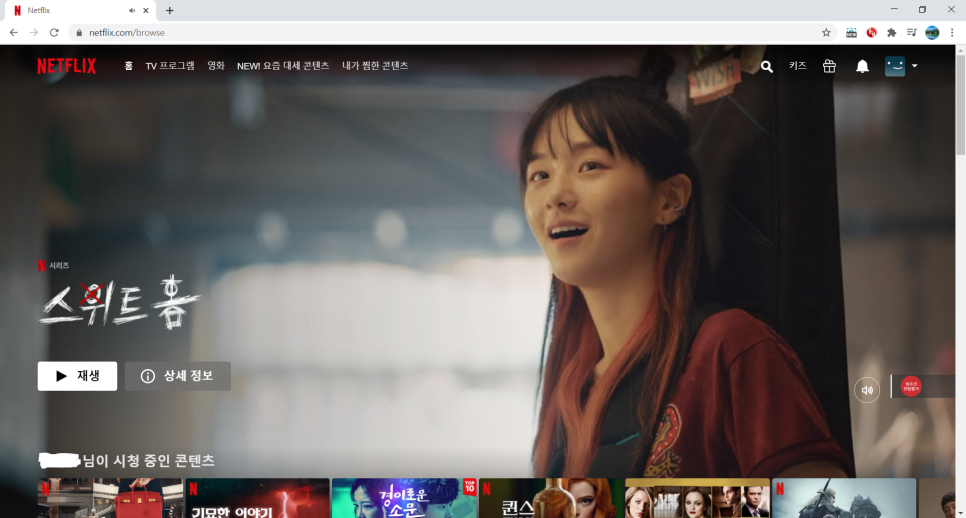This screenshot has width=966, height=518.
Task: Open 상세 정보 for 스위트홈
Action: pos(177,376)
